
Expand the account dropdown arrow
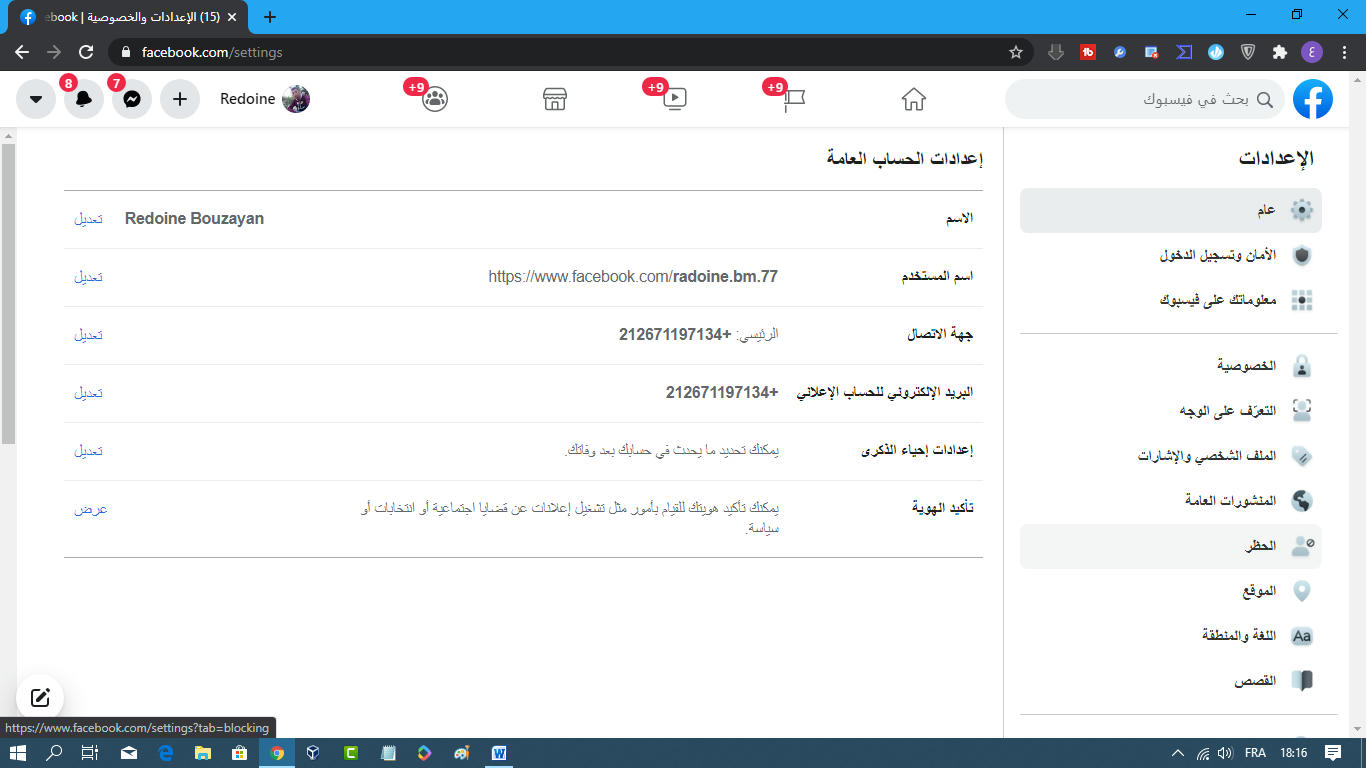coord(36,99)
